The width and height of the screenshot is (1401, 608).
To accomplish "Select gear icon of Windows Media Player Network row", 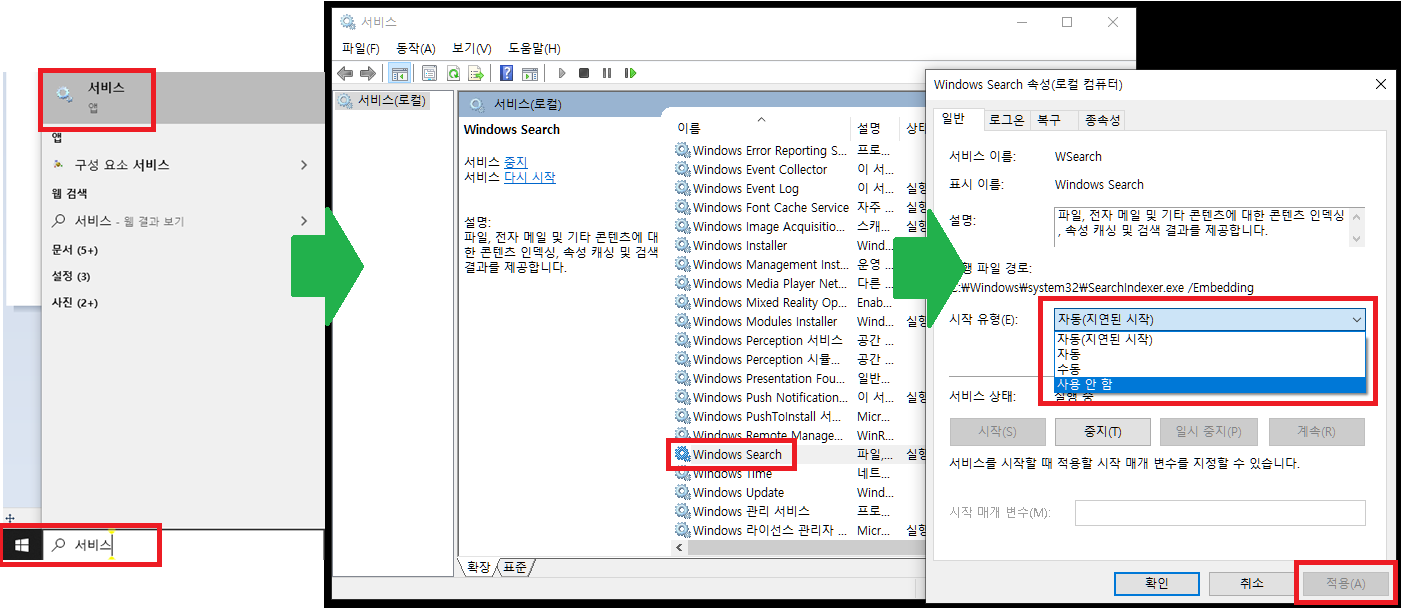I will 683,284.
